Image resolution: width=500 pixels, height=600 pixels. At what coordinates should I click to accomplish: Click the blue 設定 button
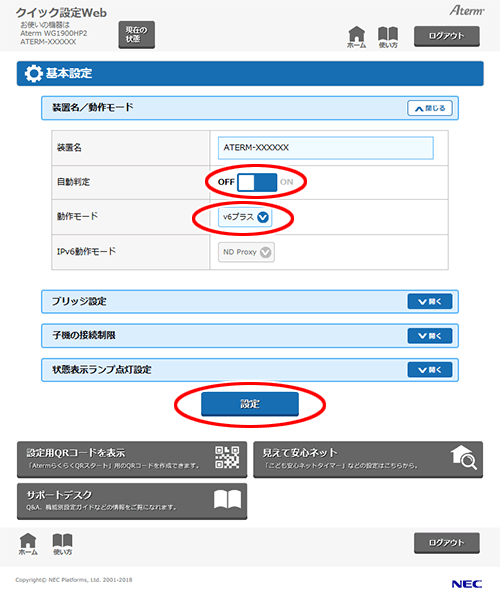coord(250,404)
